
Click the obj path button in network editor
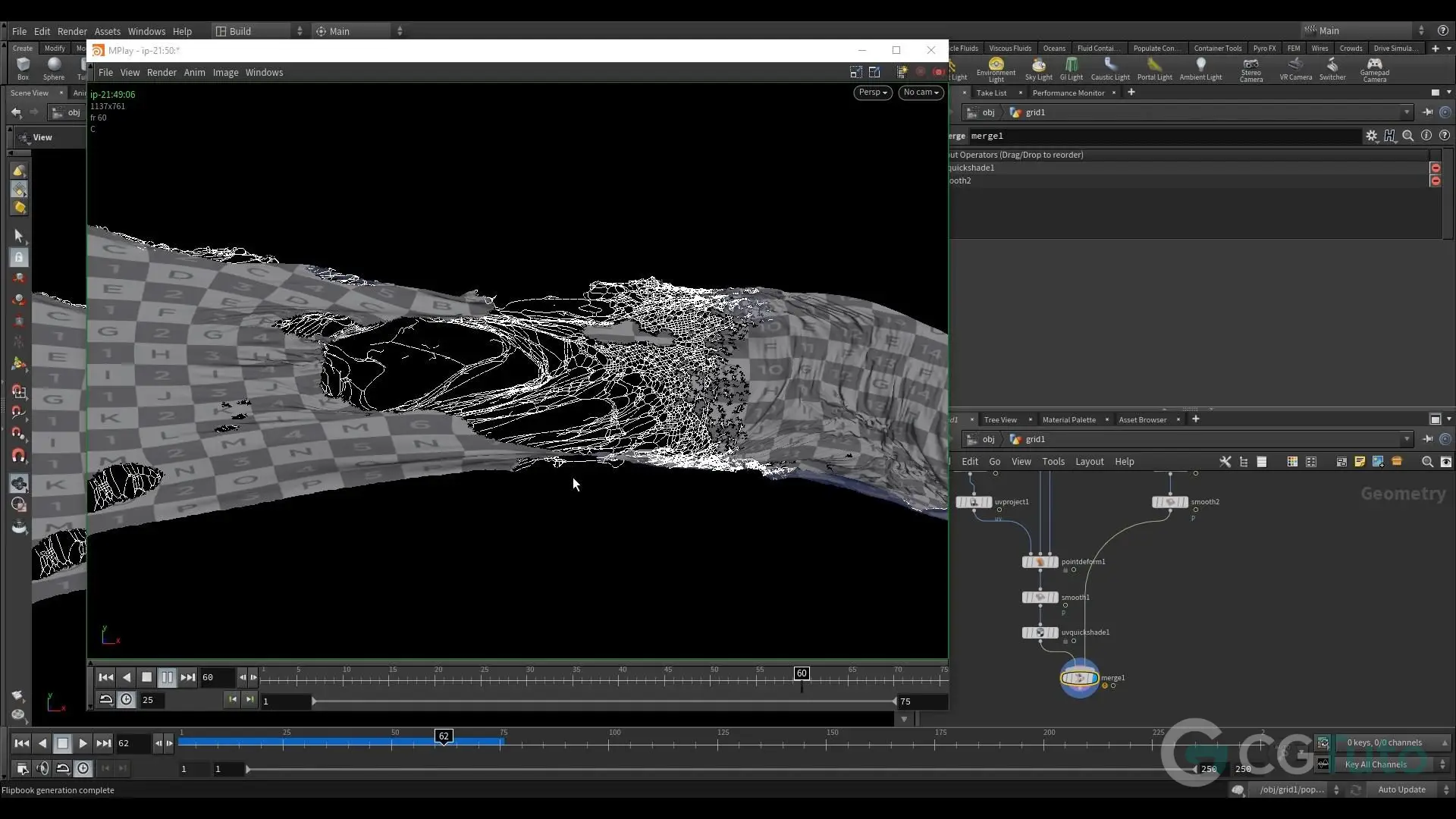tap(981, 439)
